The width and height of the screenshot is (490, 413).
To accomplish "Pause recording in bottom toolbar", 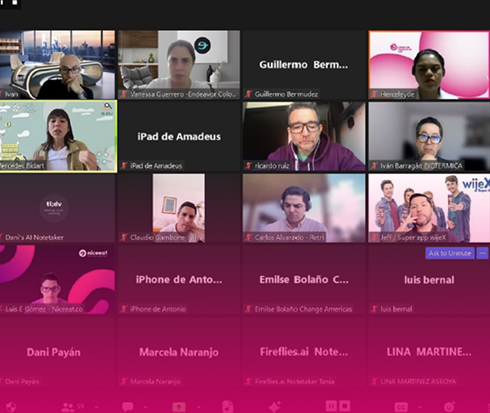I will pyautogui.click(x=331, y=406).
